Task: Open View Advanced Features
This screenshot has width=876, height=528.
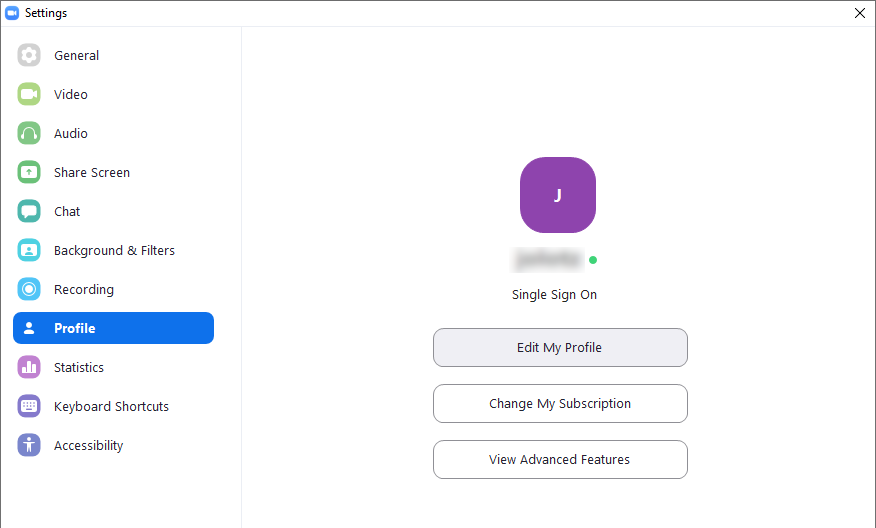Action: (x=560, y=459)
